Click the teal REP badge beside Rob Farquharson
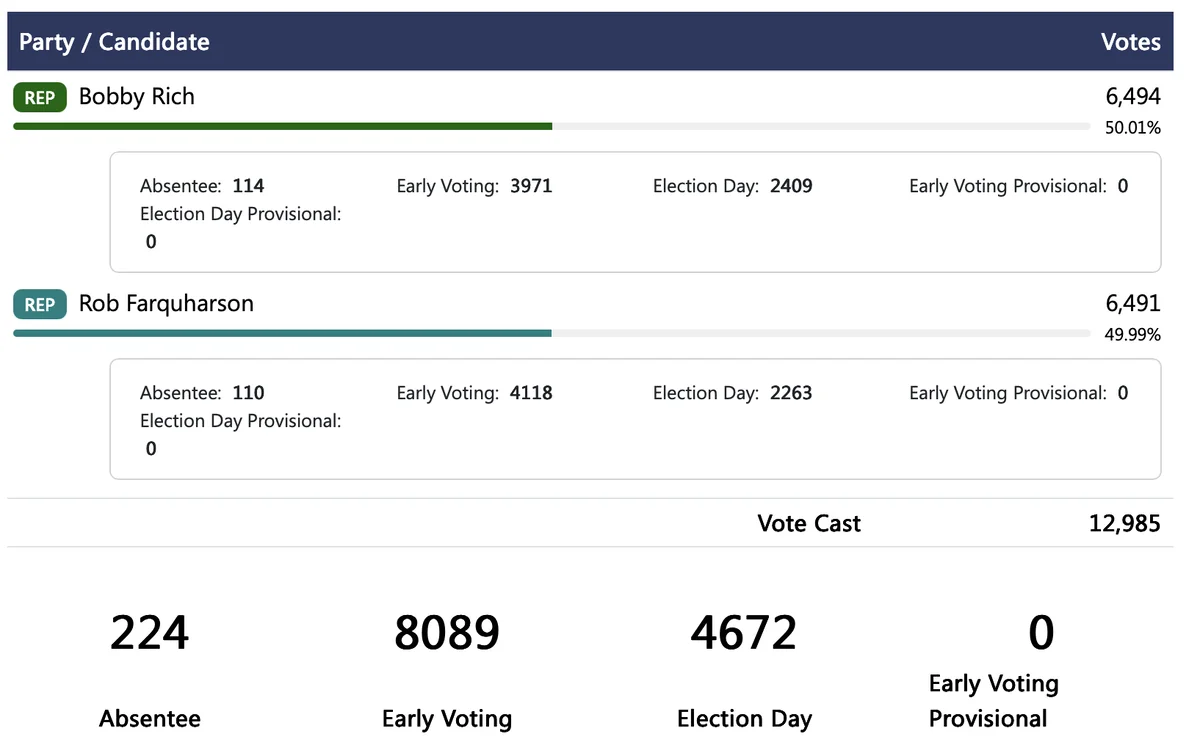Image resolution: width=1200 pixels, height=753 pixels. (40, 305)
